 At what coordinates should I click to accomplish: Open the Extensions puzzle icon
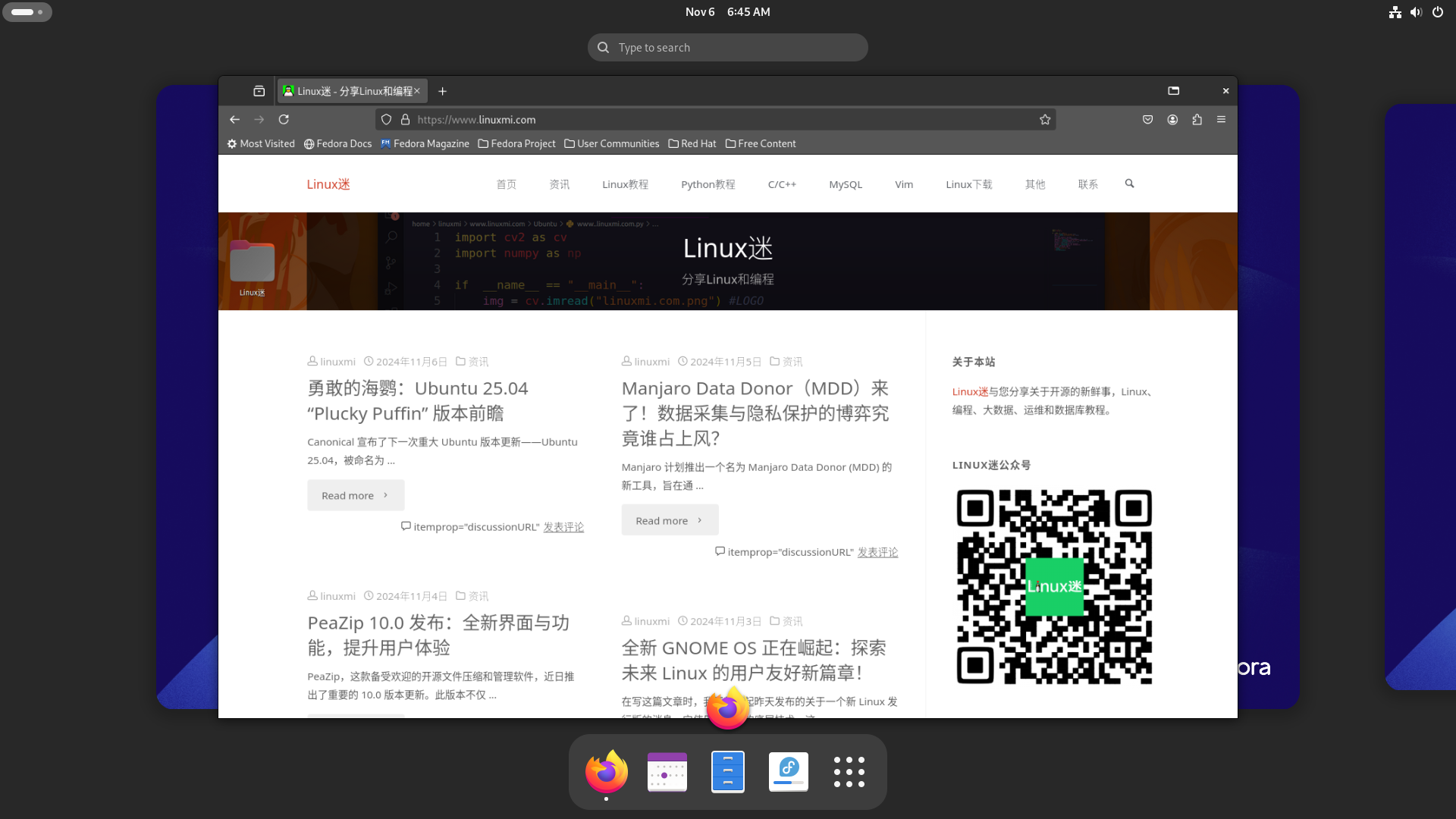(1197, 120)
